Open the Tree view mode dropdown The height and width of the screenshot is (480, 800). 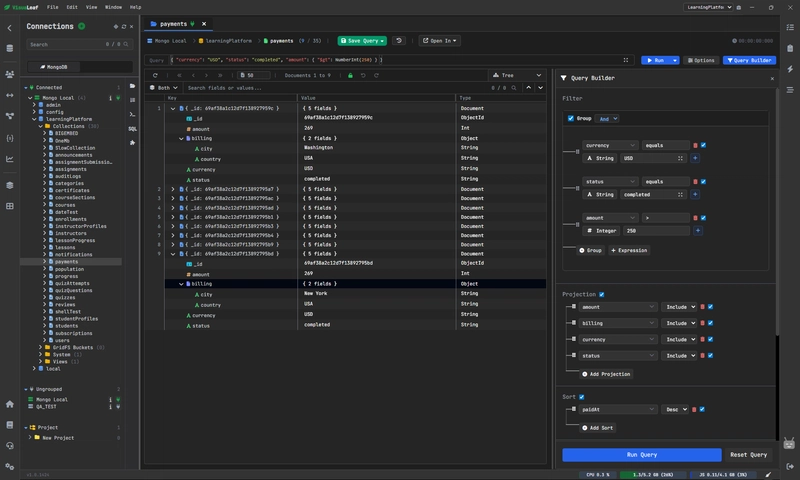(x=516, y=75)
